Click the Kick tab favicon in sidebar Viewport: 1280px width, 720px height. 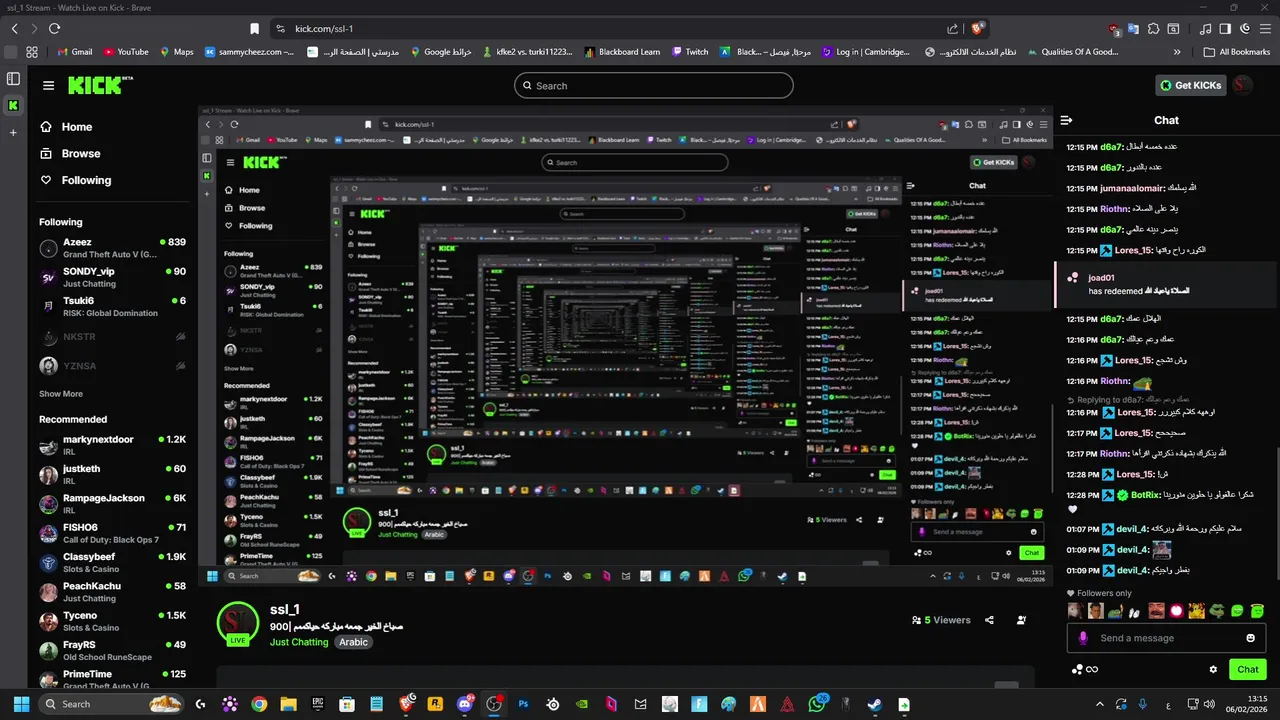click(13, 105)
